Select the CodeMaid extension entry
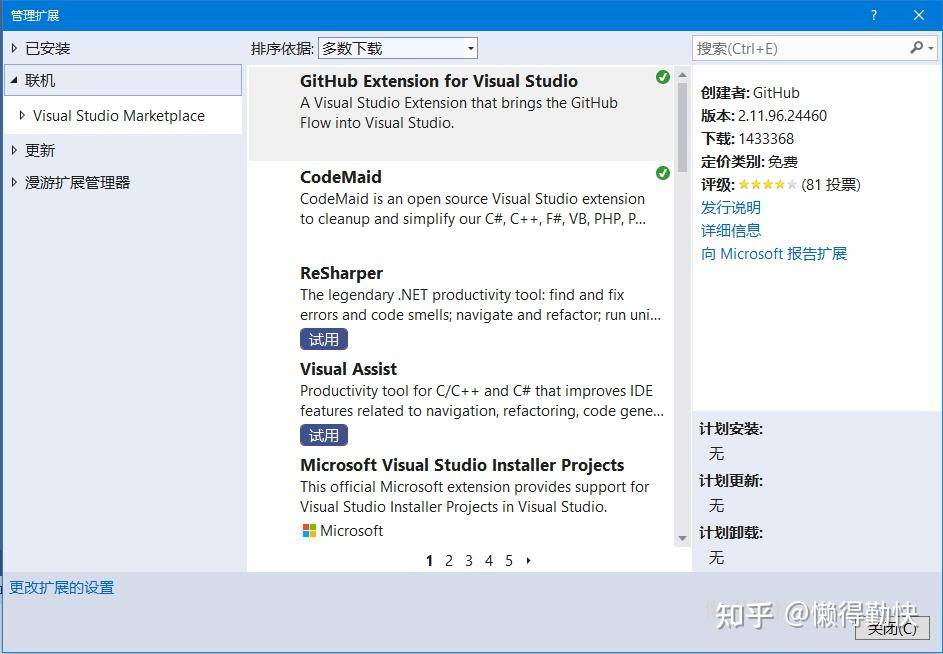The height and width of the screenshot is (654, 943). click(x=461, y=209)
